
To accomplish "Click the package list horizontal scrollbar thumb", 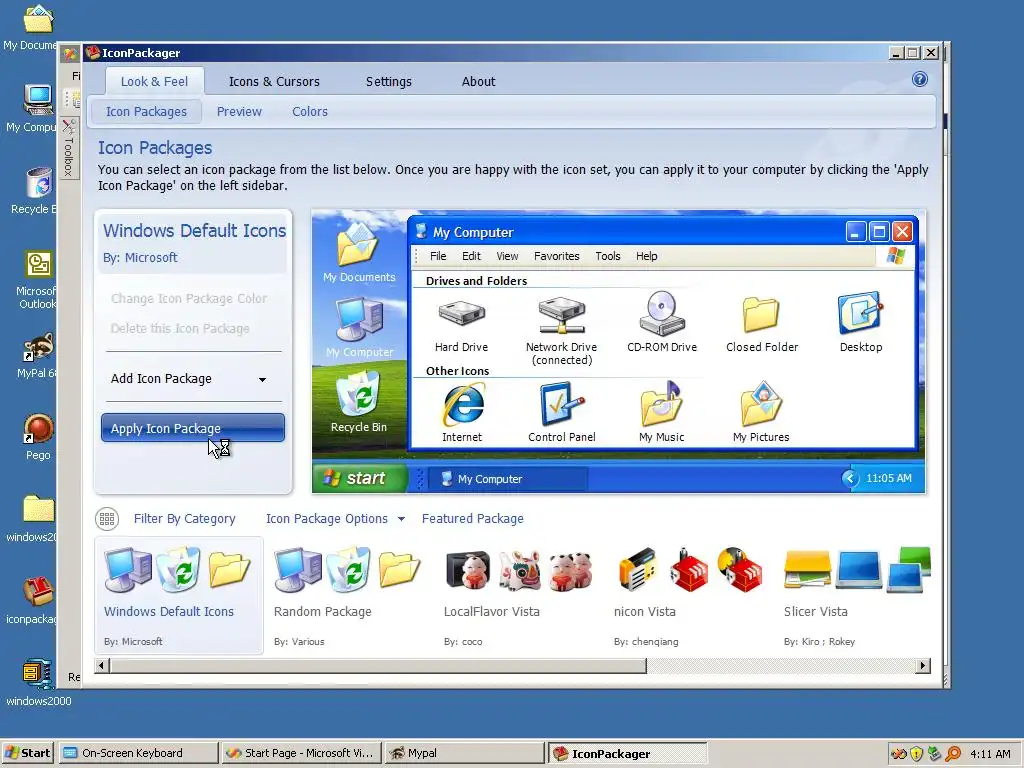I will tap(378, 666).
